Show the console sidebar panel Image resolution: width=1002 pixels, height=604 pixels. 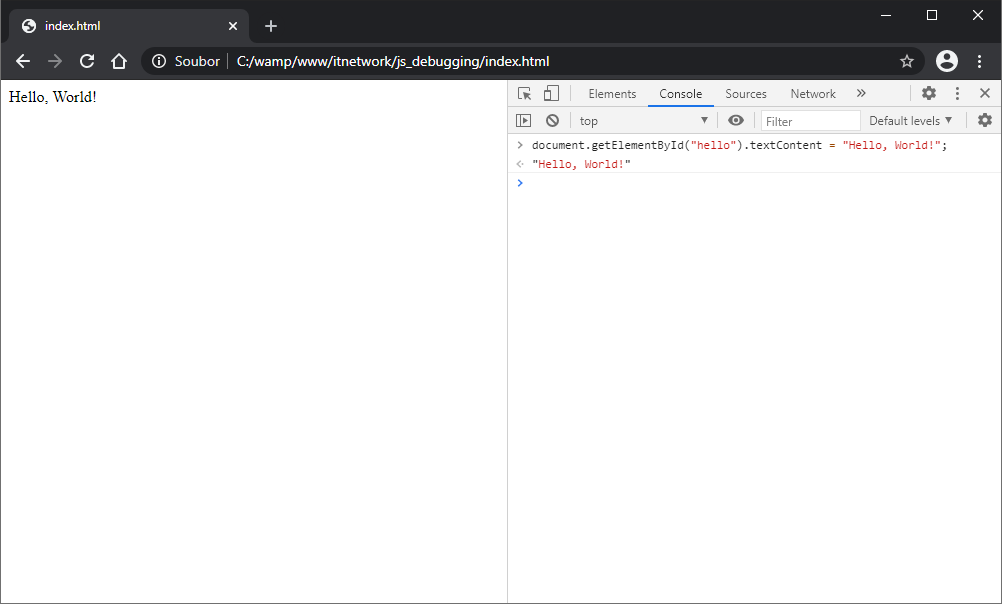pyautogui.click(x=523, y=121)
